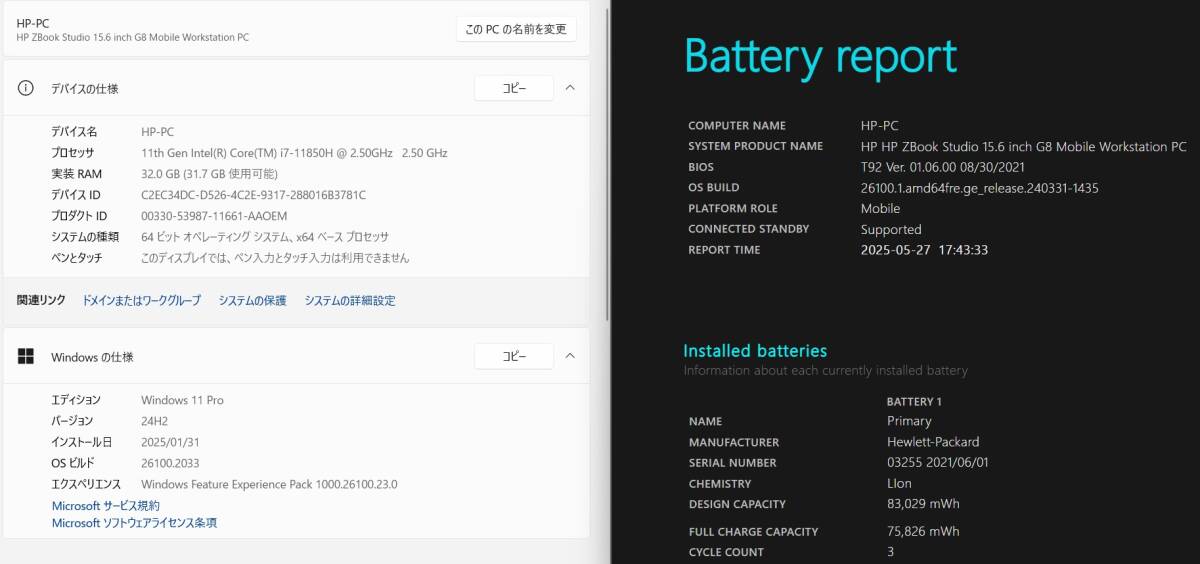Click the Windows logo icon beside Windows の仕様
This screenshot has height=564, width=1200.
pyautogui.click(x=26, y=357)
